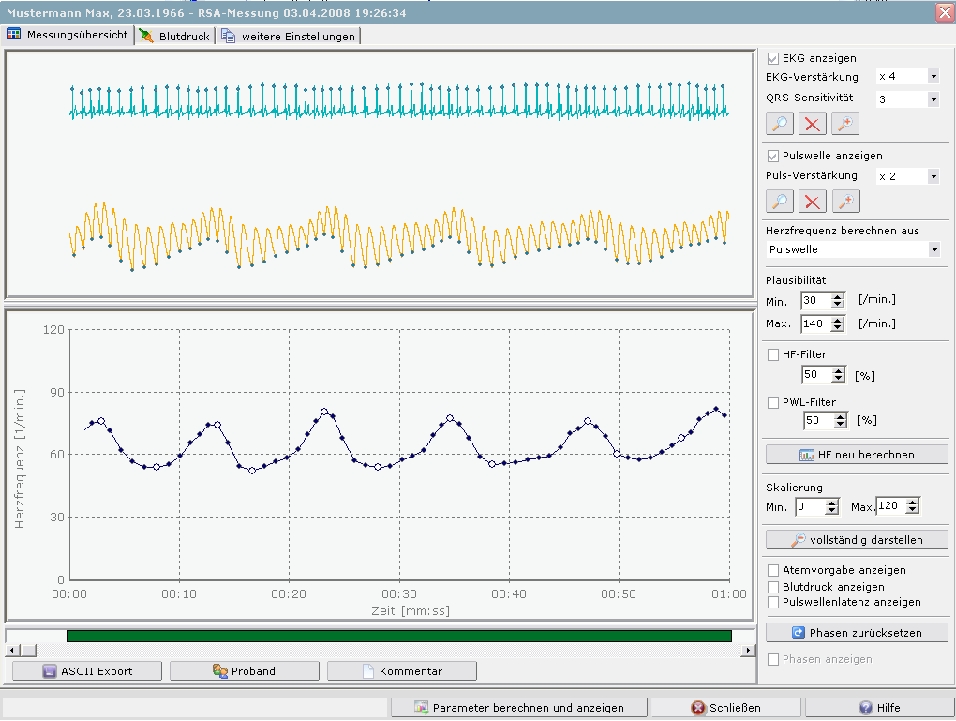Click the red X icon under EKG settings
The width and height of the screenshot is (956, 721).
[812, 124]
